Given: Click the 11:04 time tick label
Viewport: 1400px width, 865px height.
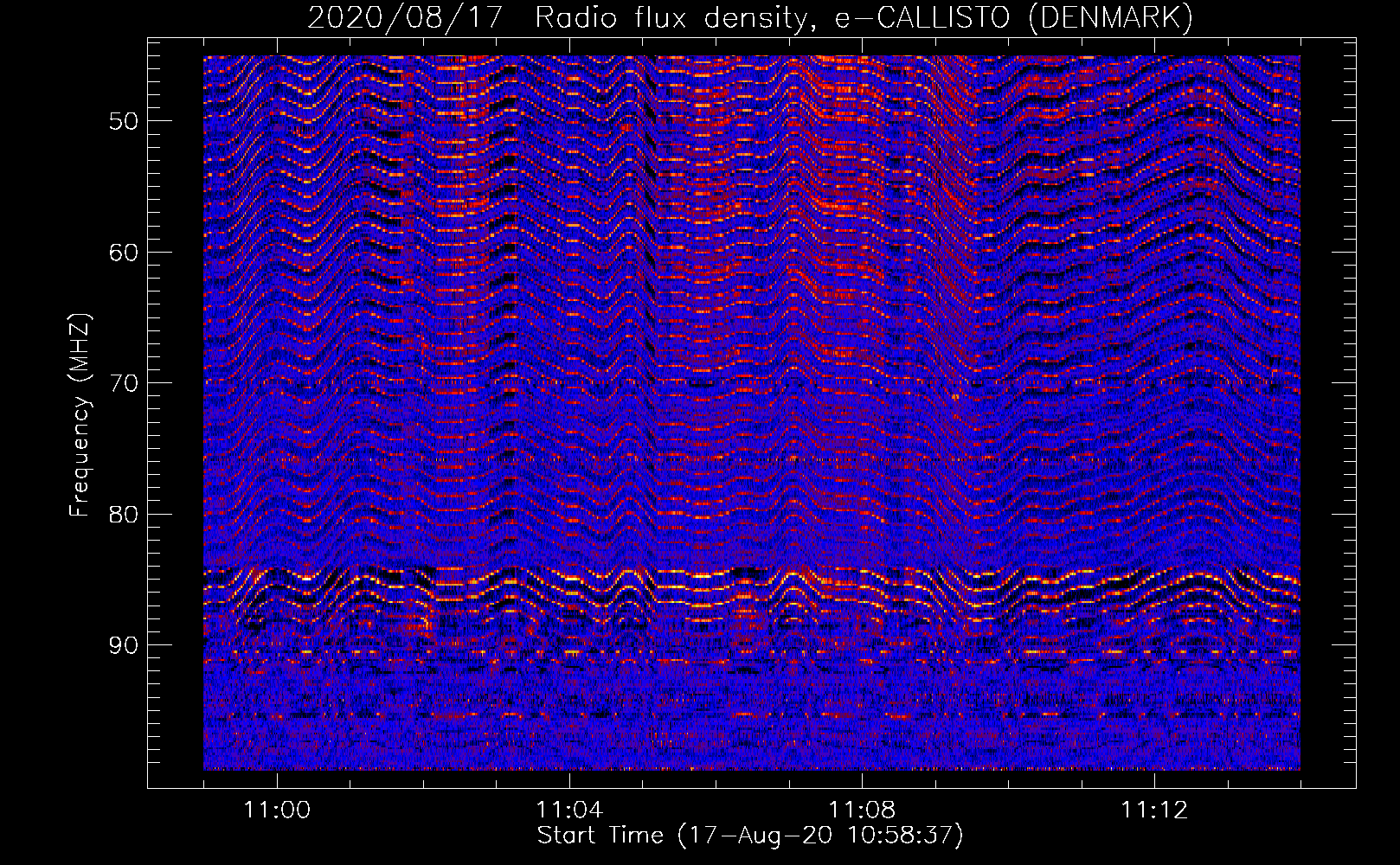Looking at the screenshot, I should 569,811.
